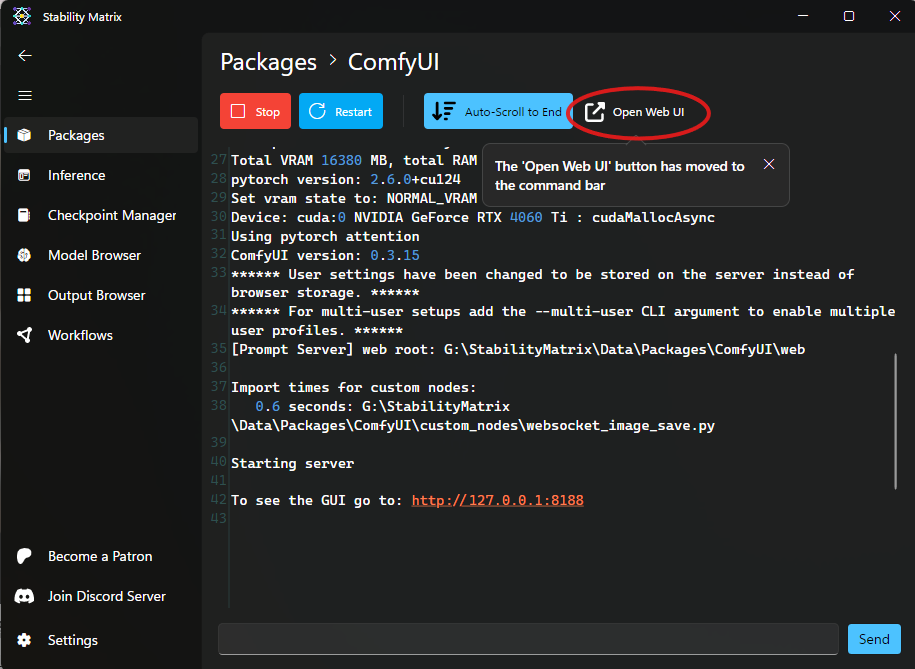
Task: Open the Packages page from sidebar
Action: (101, 135)
